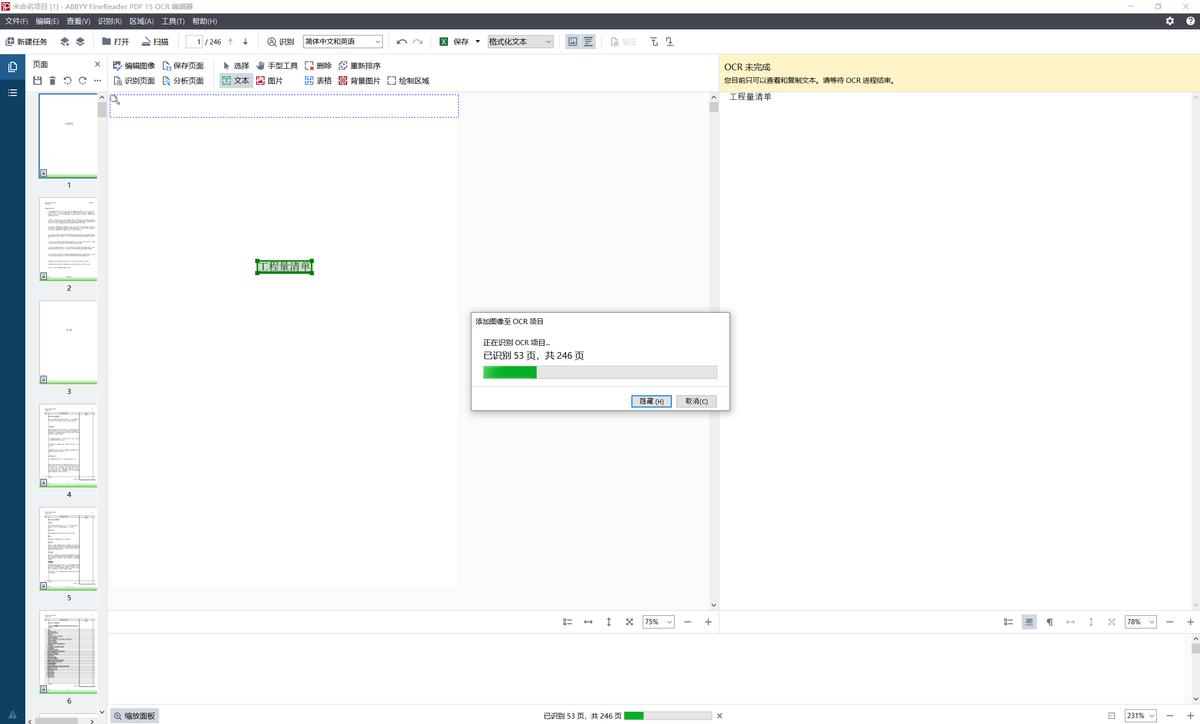Open the help question mark icon
Screen dimensions: 1200x724
coord(1188,21)
